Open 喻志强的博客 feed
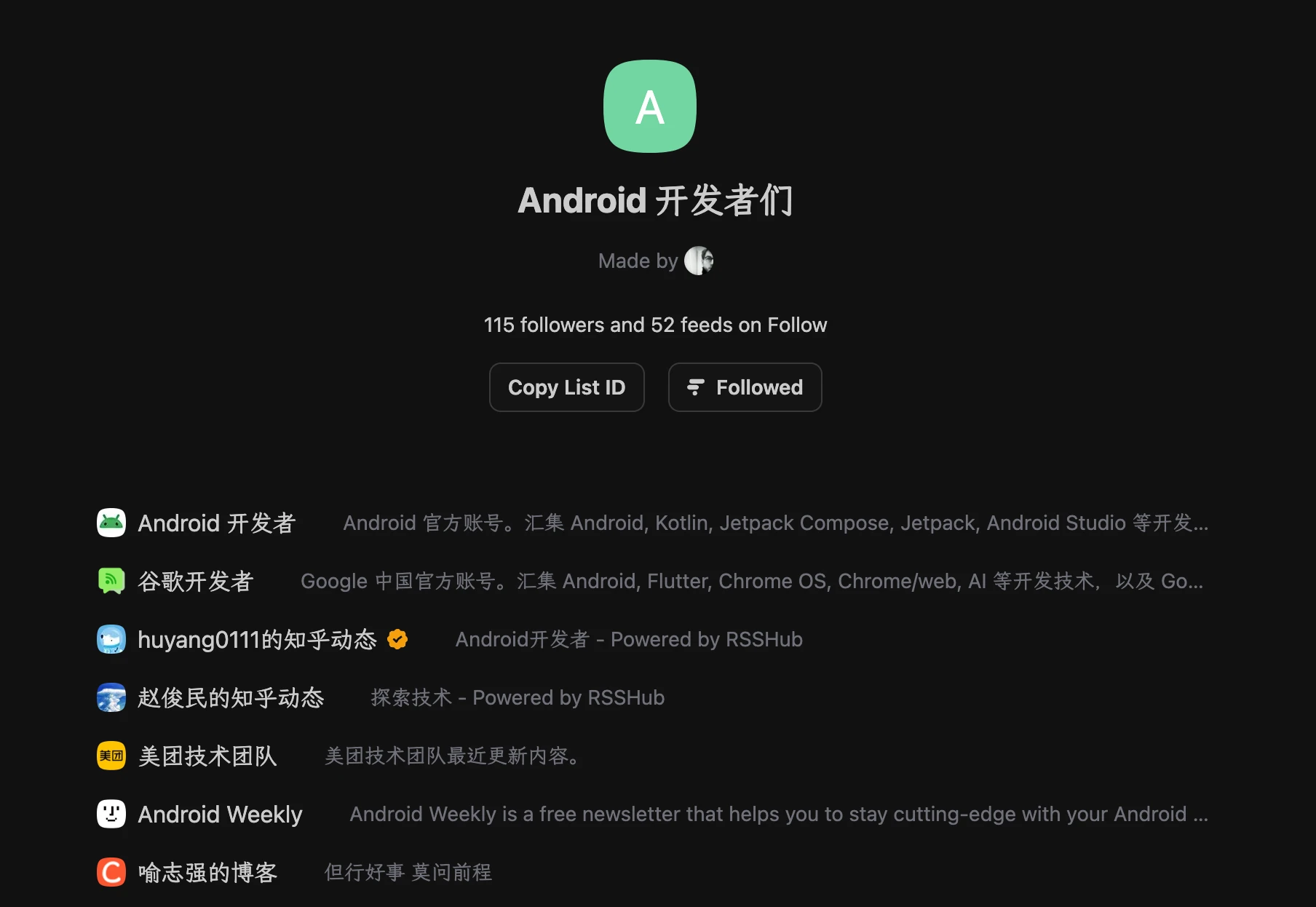Viewport: 1316px width, 907px height. pos(207,872)
